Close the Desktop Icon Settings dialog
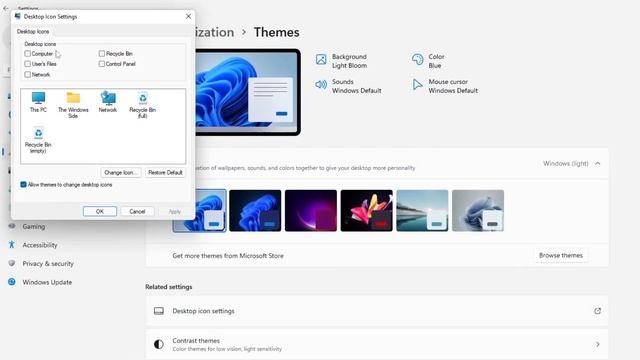This screenshot has width=640, height=360. click(188, 16)
